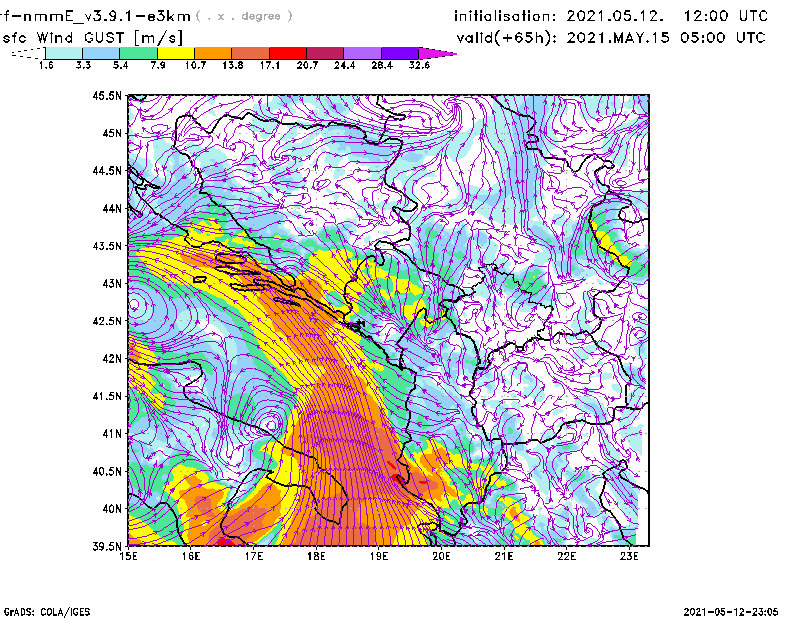Image resolution: width=800 pixels, height=618 pixels.
Task: Click the '39.5N' latitude label
Action: (107, 547)
